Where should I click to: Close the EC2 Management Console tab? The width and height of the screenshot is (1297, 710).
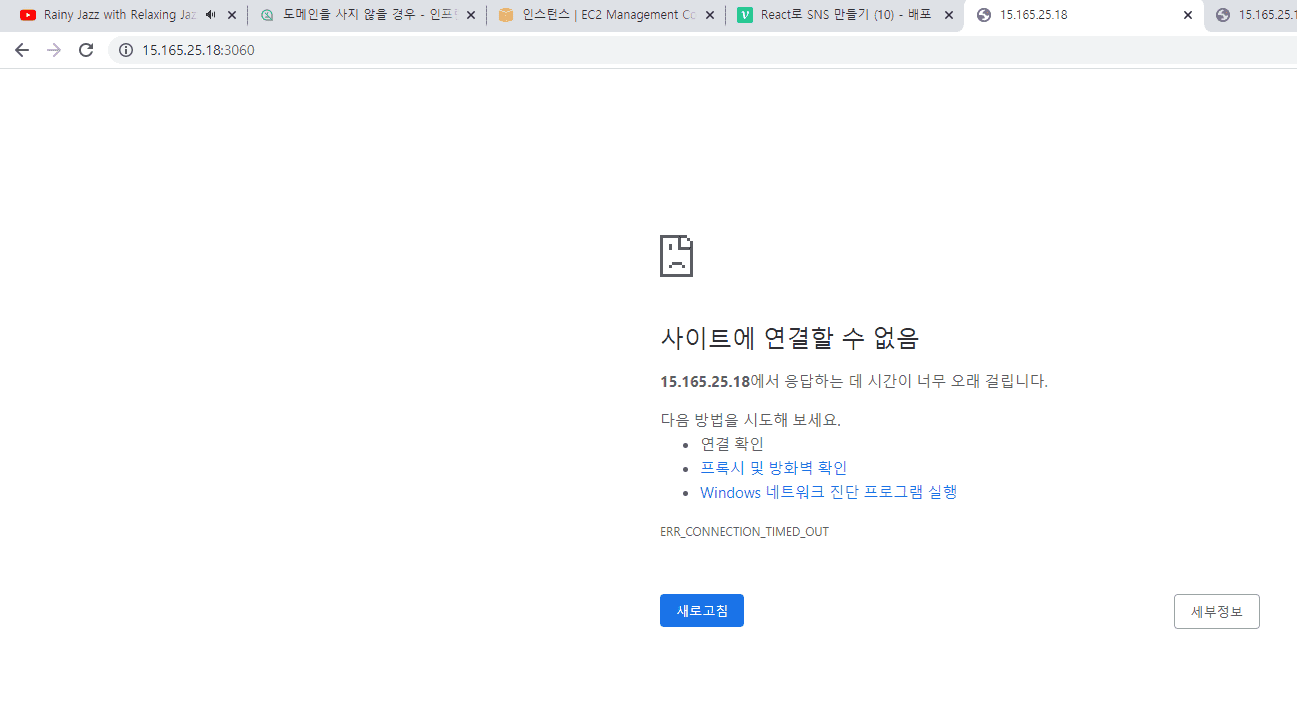[710, 15]
